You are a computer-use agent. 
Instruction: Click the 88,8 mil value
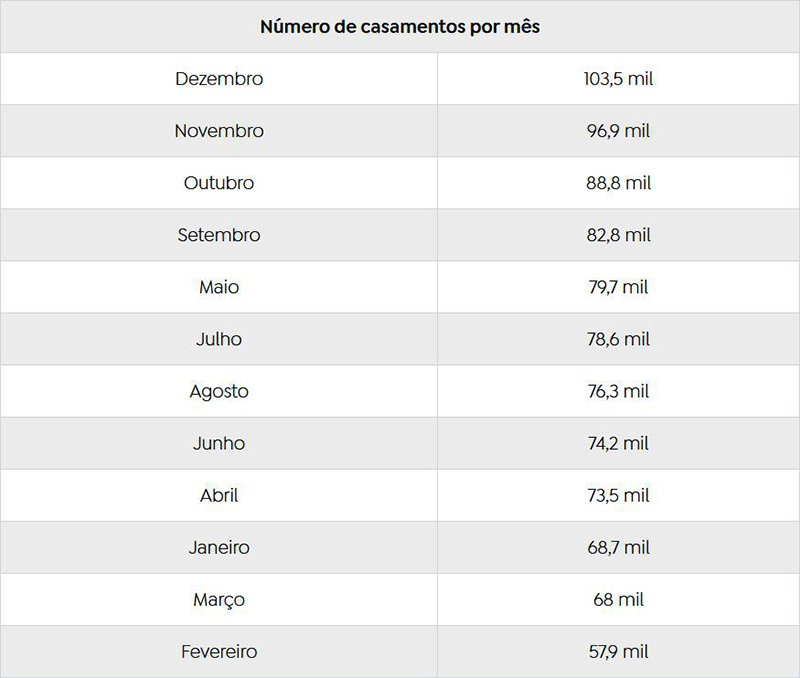tap(618, 183)
